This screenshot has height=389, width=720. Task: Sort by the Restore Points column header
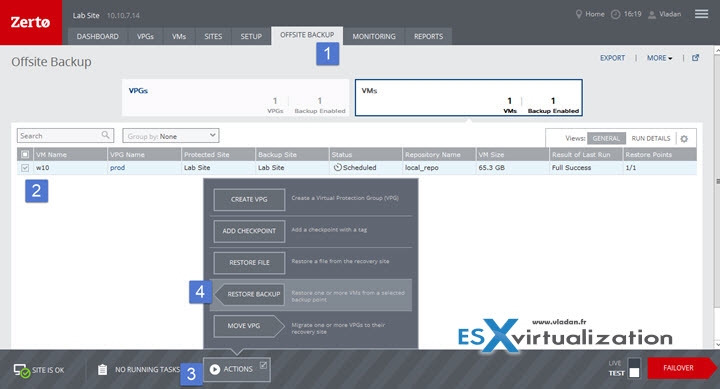click(660, 154)
